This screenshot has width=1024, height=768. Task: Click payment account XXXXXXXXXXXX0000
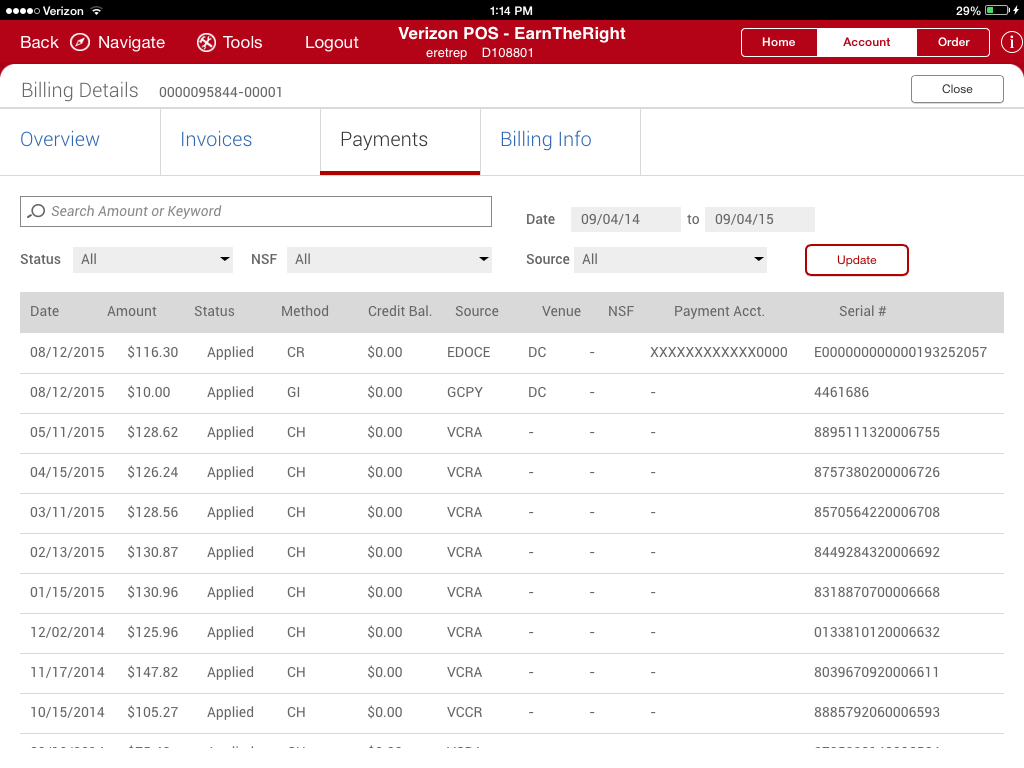pos(719,353)
